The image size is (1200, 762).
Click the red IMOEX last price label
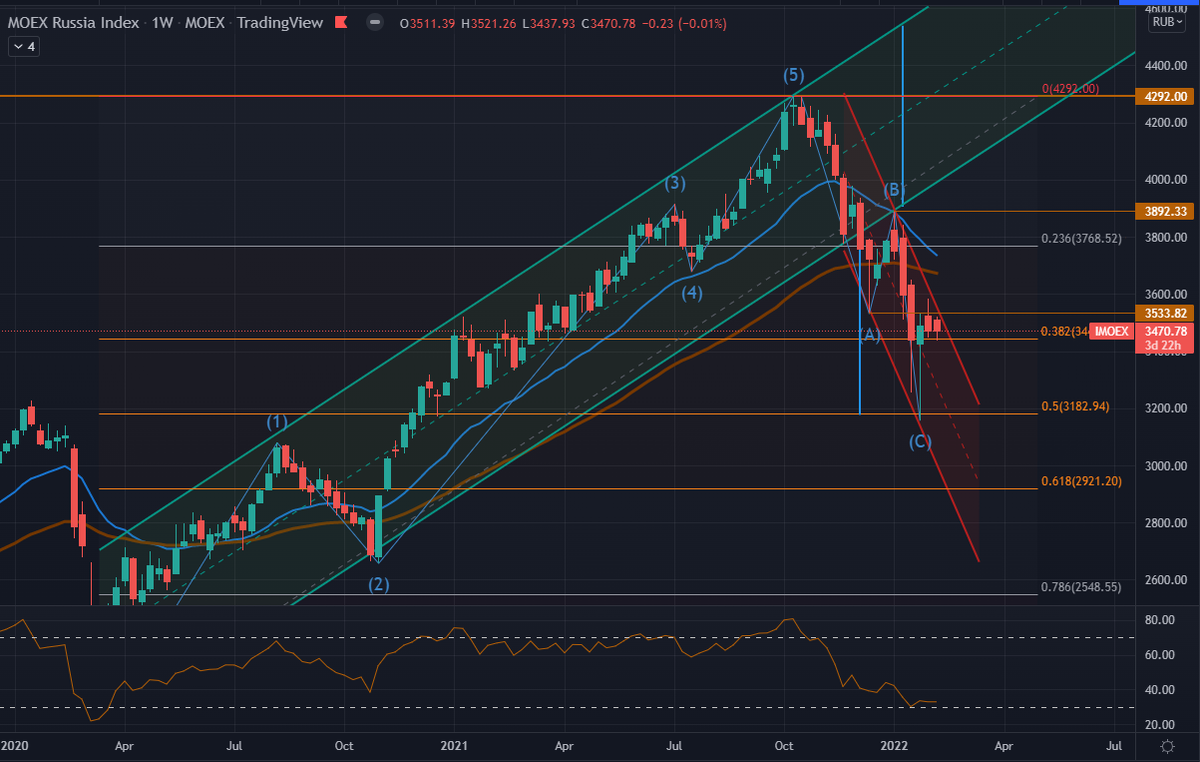point(1110,331)
